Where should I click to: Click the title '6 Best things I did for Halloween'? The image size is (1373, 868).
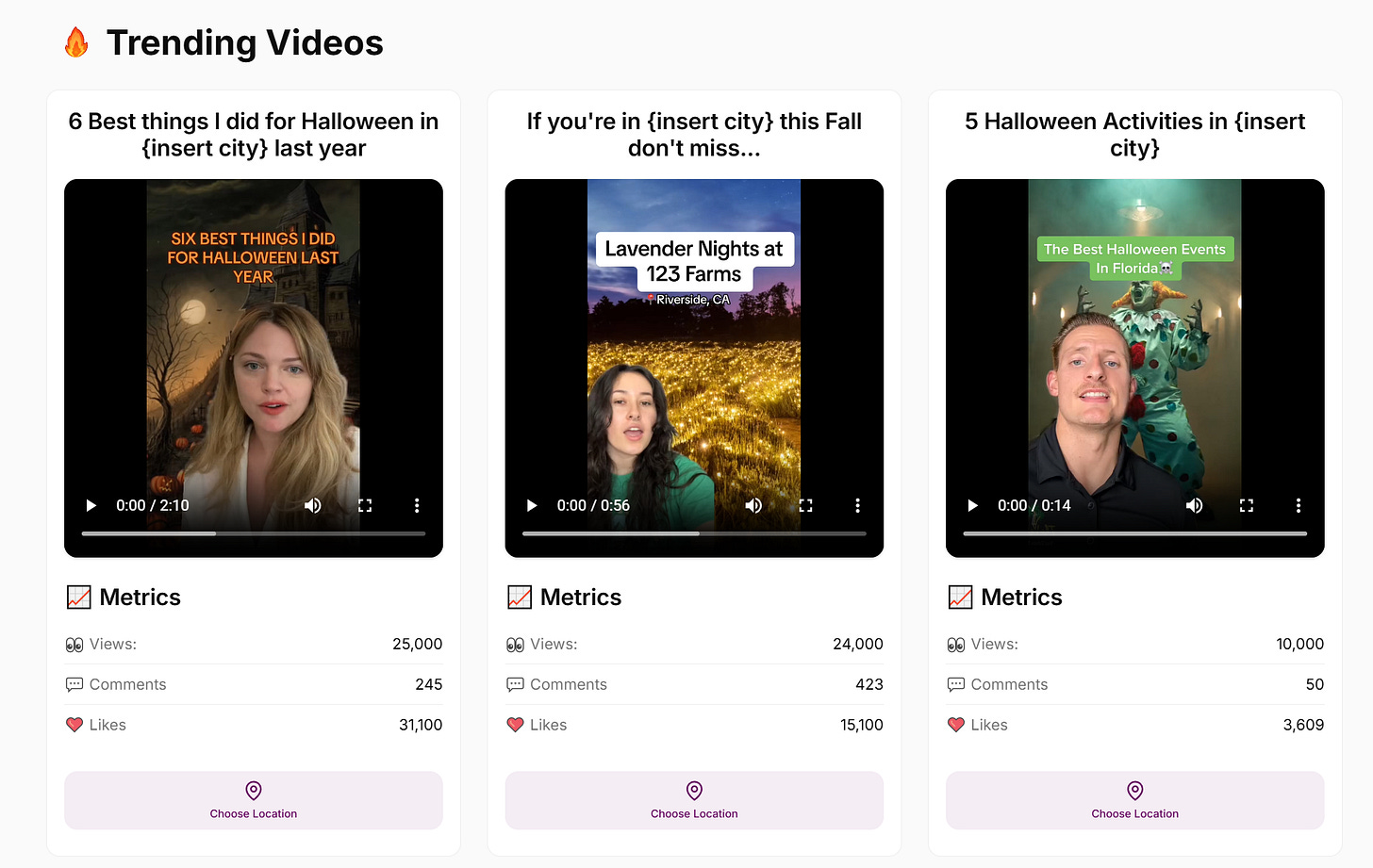click(254, 135)
